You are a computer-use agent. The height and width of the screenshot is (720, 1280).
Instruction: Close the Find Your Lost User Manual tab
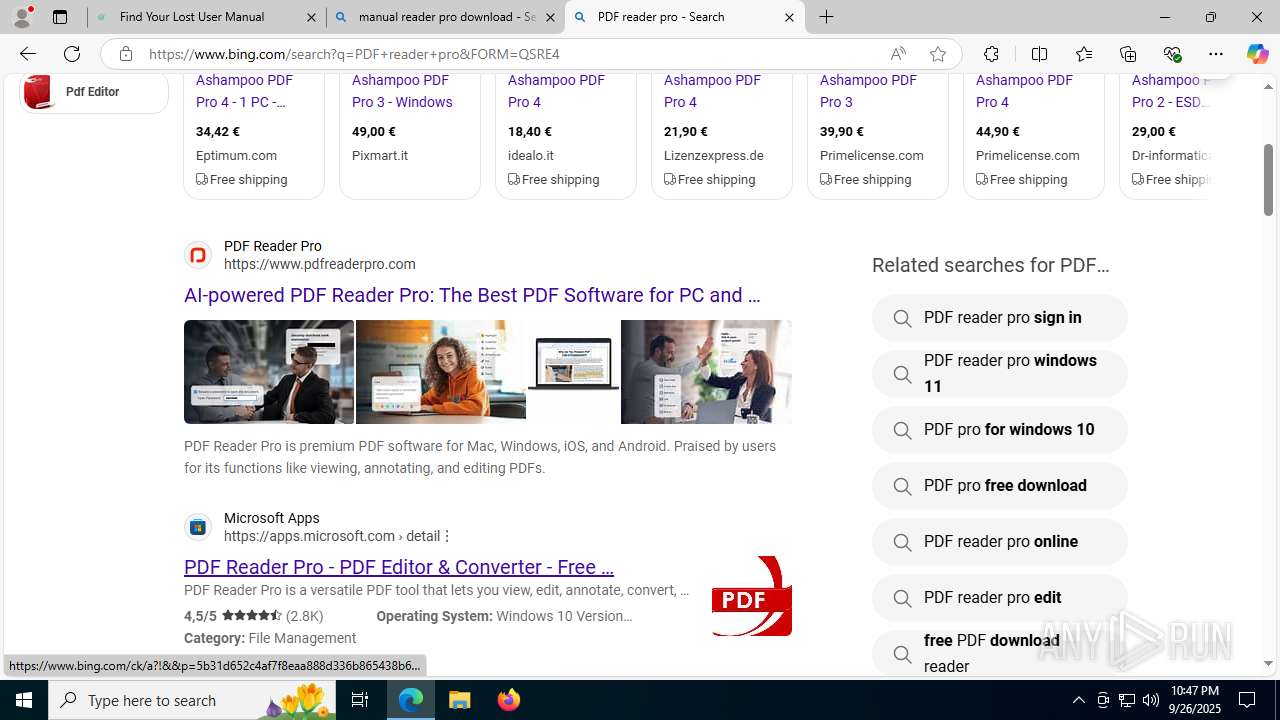pyautogui.click(x=311, y=17)
